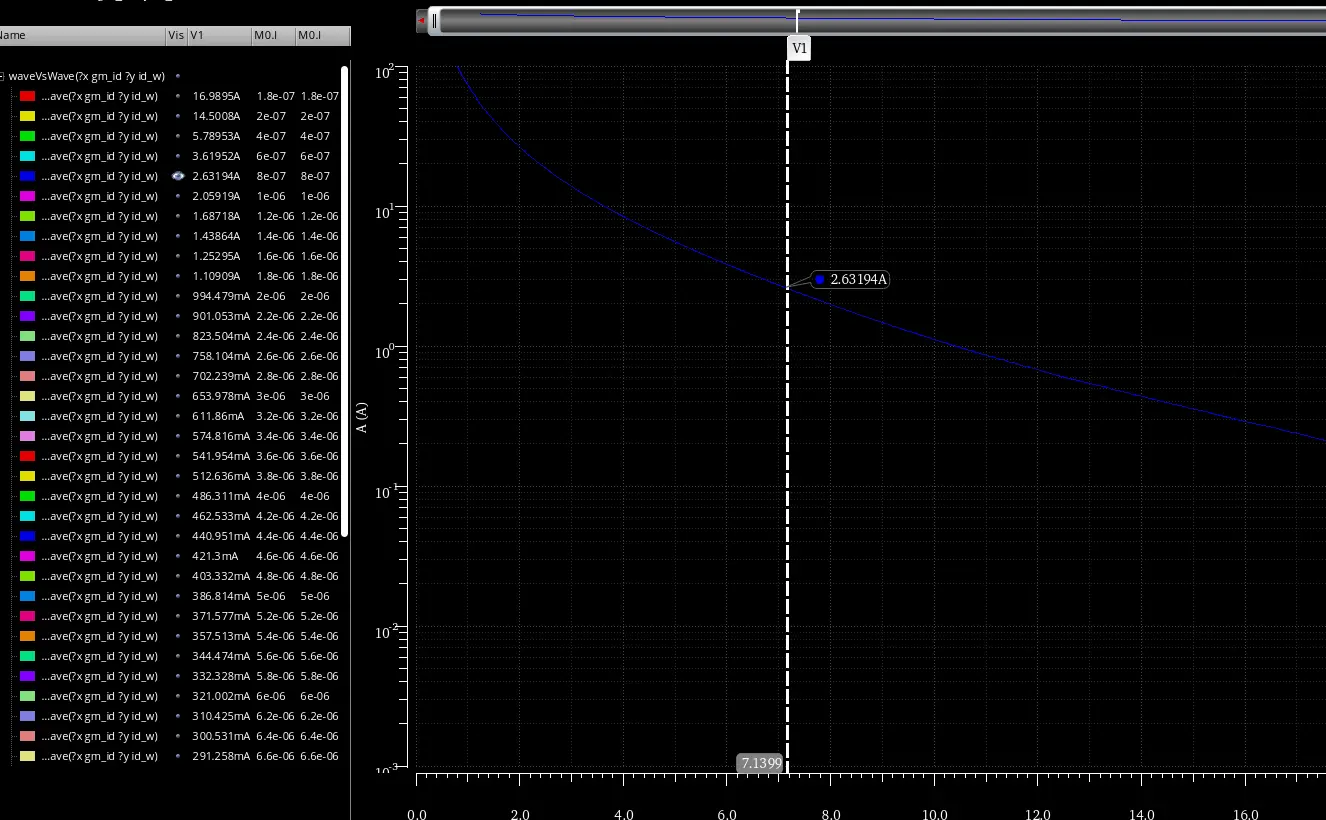Click the Vis column header
1326x820 pixels.
pyautogui.click(x=177, y=35)
